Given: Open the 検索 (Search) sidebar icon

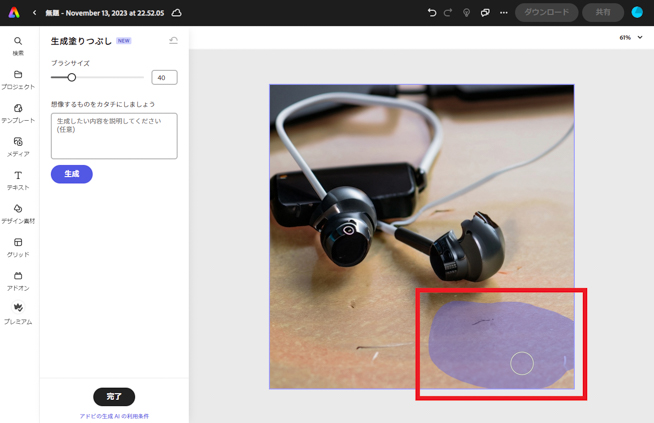Looking at the screenshot, I should pyautogui.click(x=18, y=44).
